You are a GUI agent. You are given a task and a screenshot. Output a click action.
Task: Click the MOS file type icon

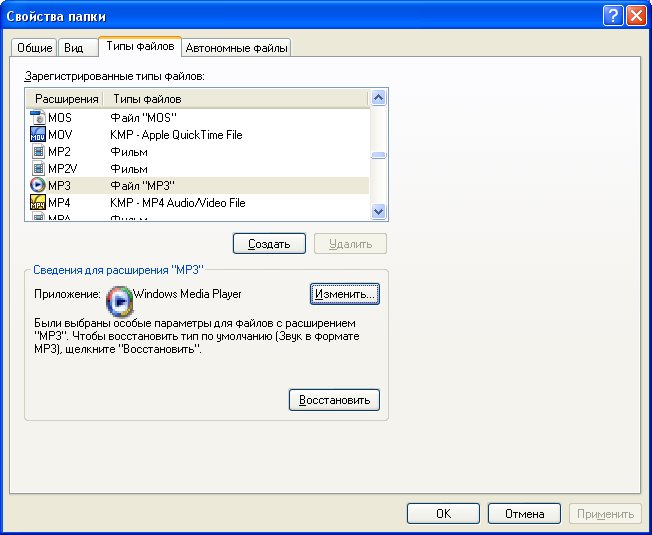39,118
